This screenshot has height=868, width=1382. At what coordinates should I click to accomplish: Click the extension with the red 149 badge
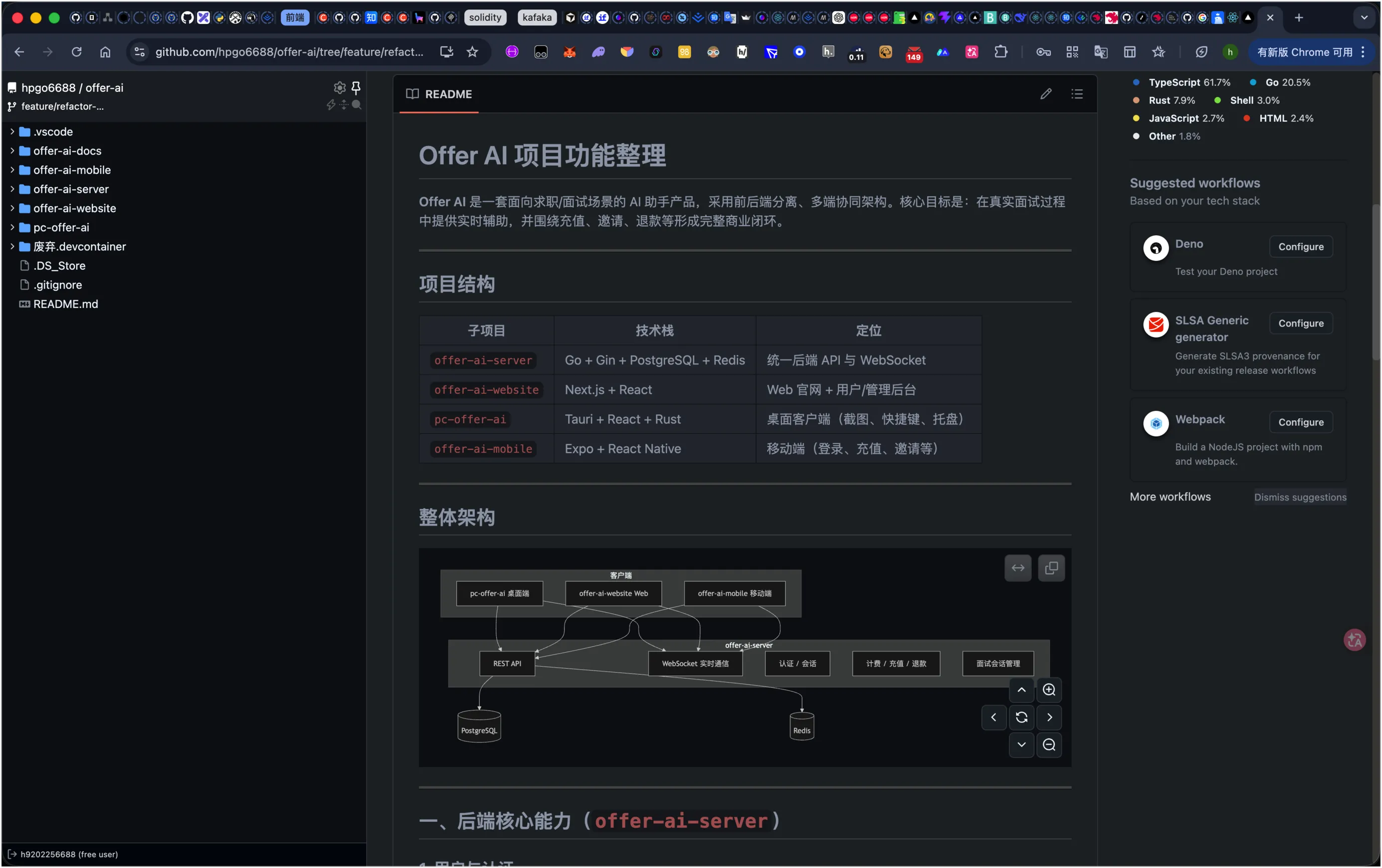pyautogui.click(x=914, y=53)
